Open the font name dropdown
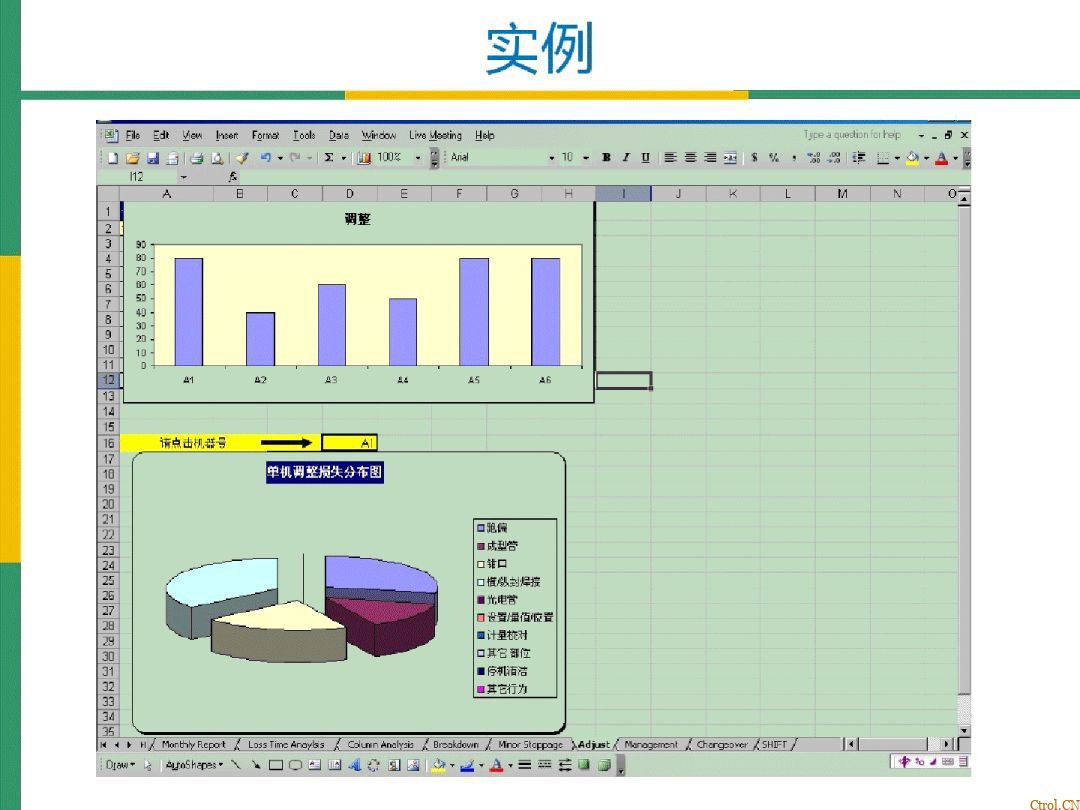 (x=551, y=158)
